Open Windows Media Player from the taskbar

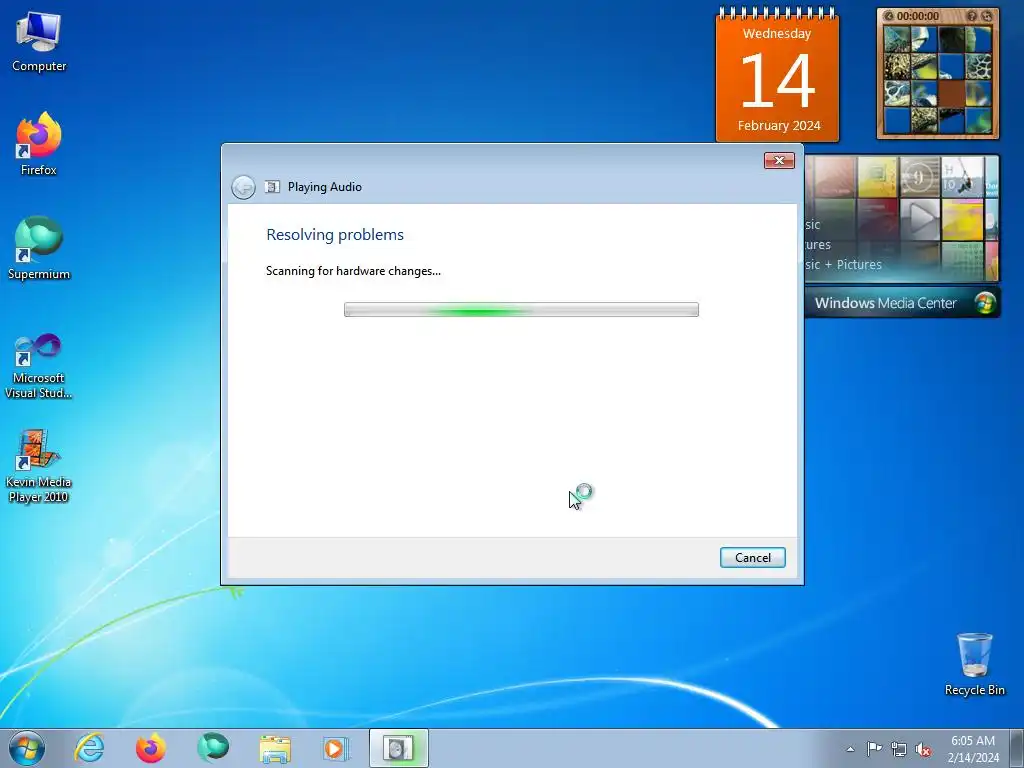click(x=336, y=748)
